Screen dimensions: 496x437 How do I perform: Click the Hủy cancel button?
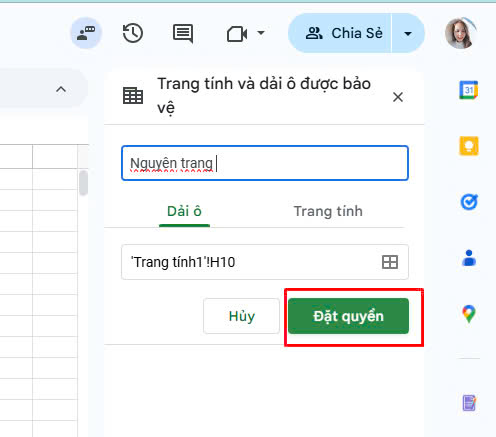coord(241,316)
